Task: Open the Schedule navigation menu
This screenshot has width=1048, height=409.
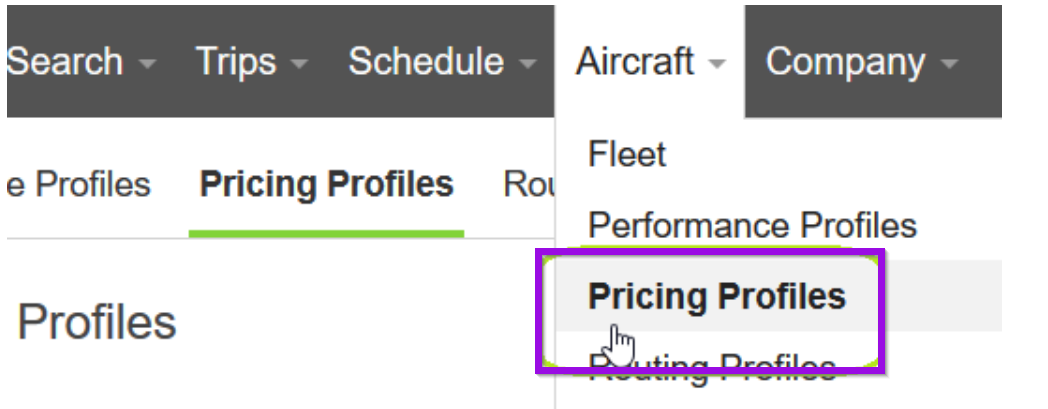Action: 426,62
